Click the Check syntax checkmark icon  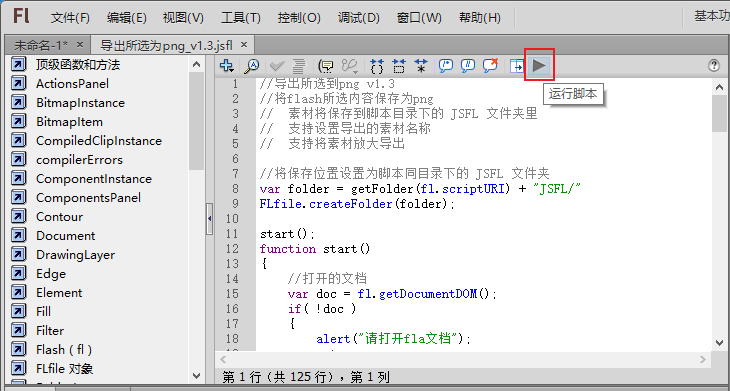click(278, 66)
